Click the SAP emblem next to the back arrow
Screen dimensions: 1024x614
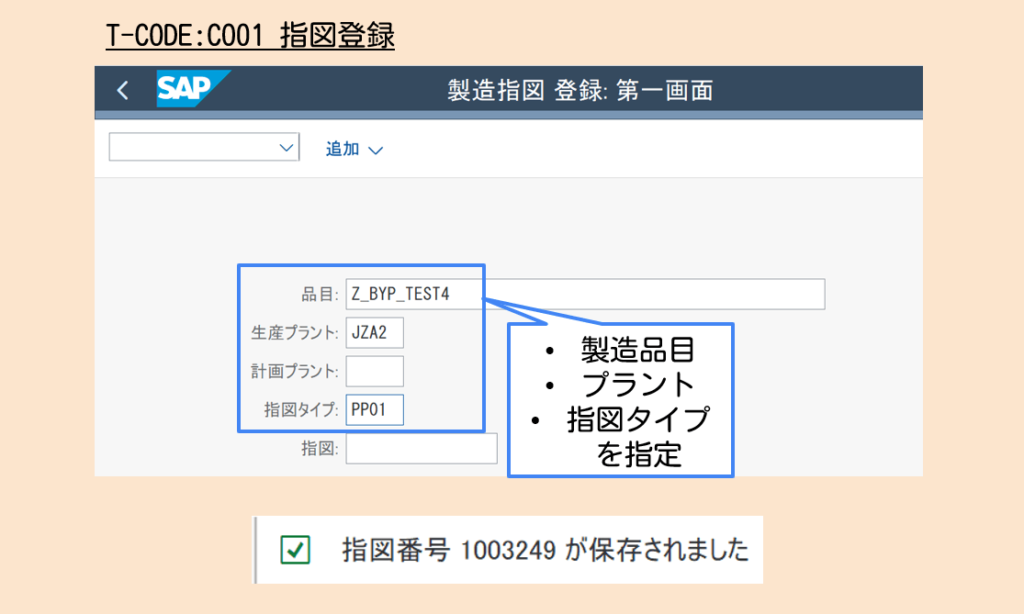192,89
